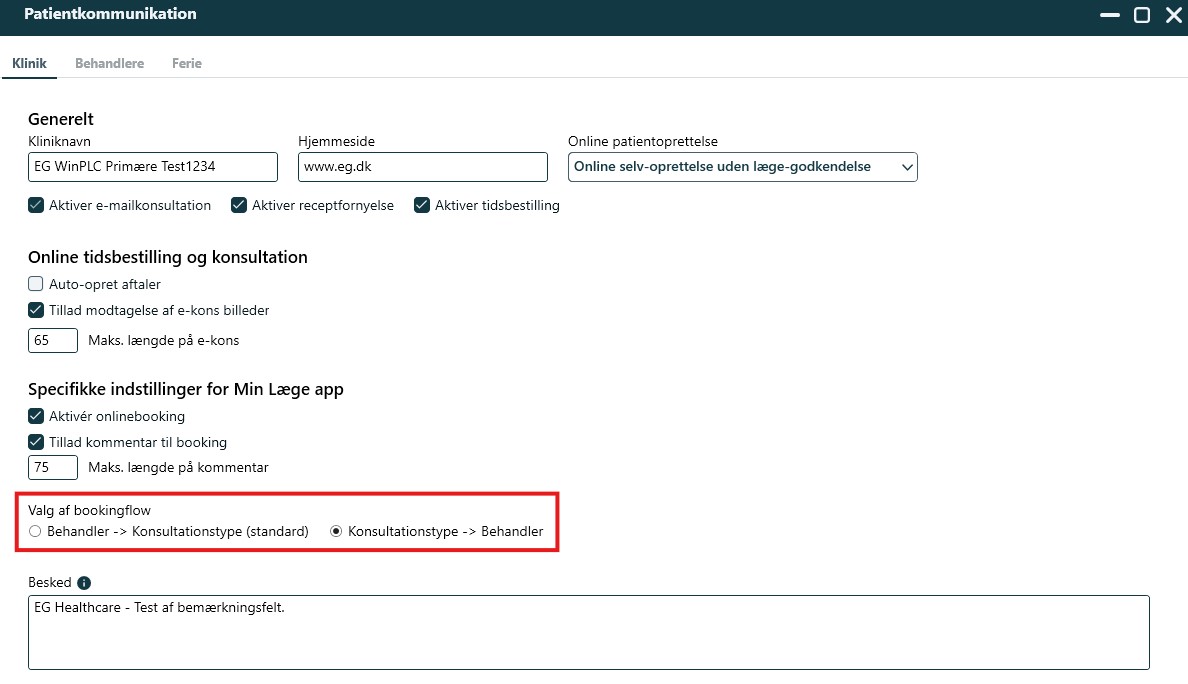The image size is (1188, 684).
Task: Uncheck Aktivér onlinebooking
Action: click(36, 416)
